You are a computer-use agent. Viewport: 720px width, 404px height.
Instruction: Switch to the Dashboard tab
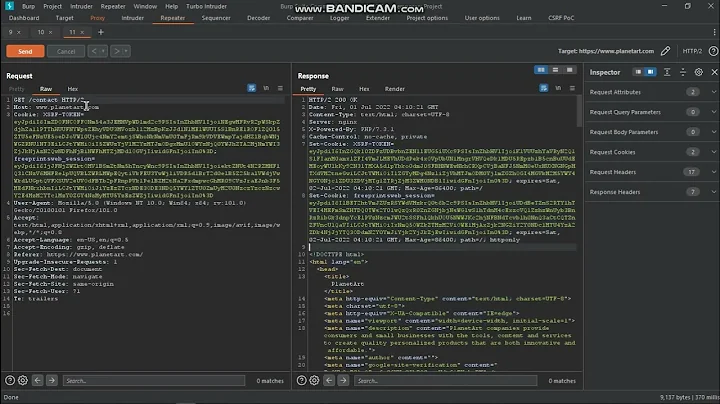(x=24, y=18)
